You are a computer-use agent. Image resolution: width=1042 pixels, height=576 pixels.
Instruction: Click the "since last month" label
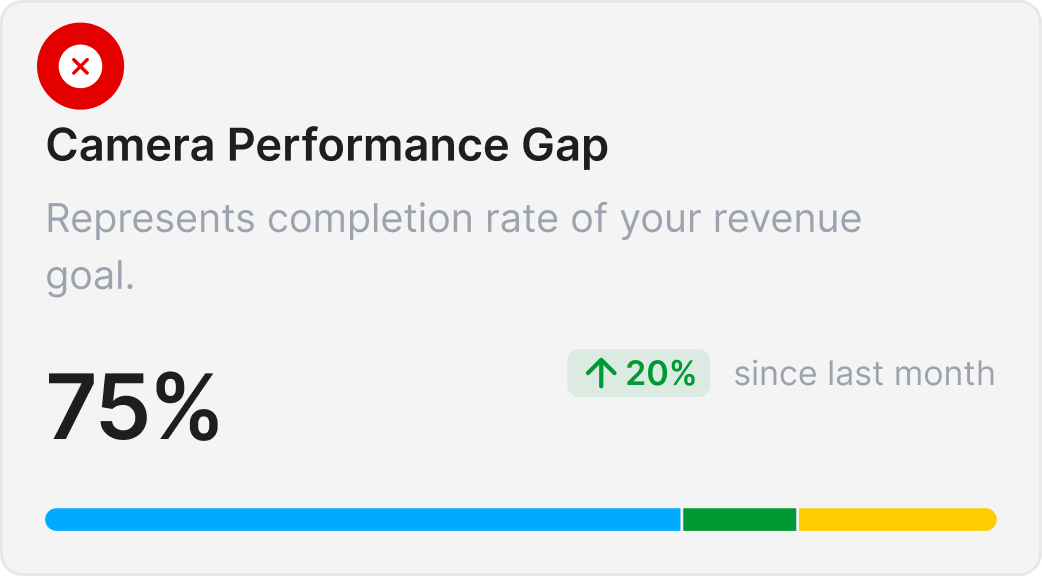click(x=864, y=374)
